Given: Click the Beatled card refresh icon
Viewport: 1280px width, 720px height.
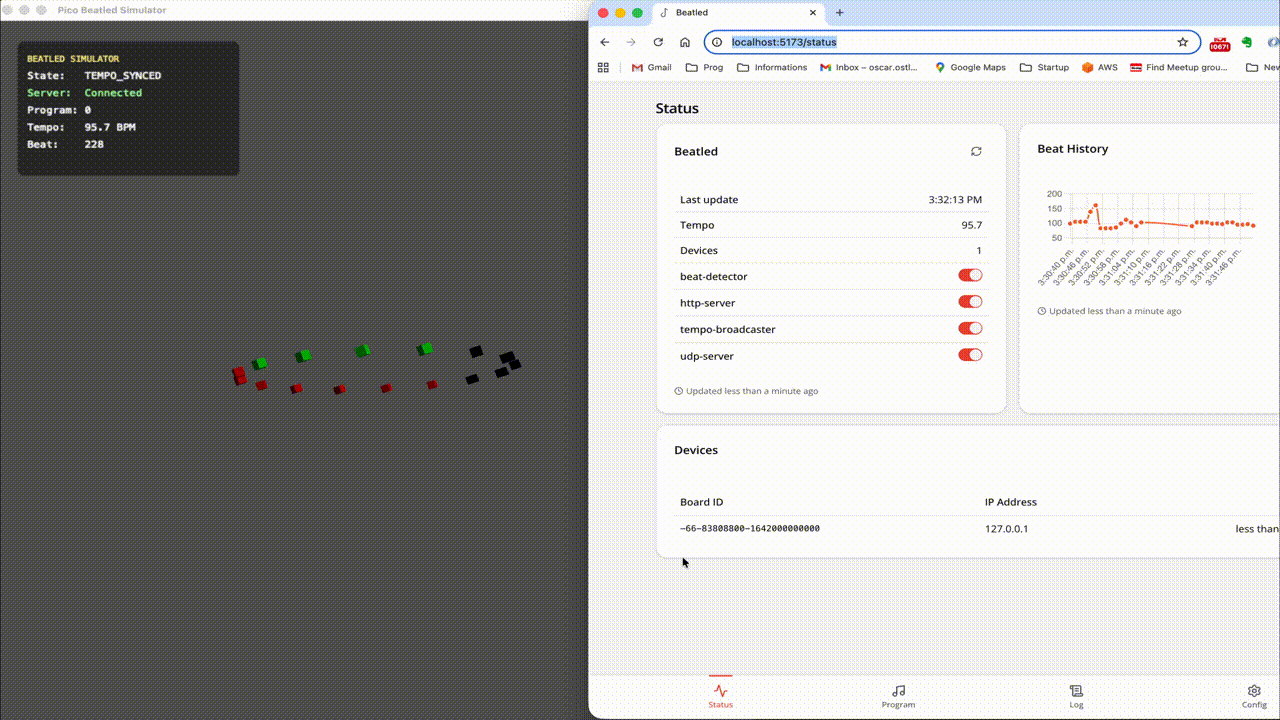Looking at the screenshot, I should point(976,151).
